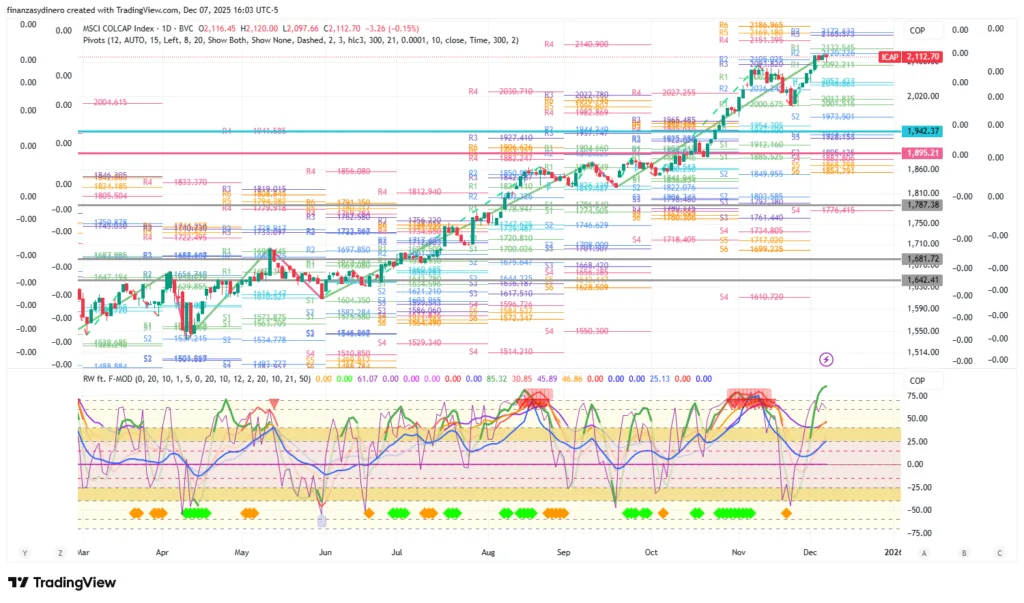Click the pink 1,895.21 price level label

click(924, 155)
